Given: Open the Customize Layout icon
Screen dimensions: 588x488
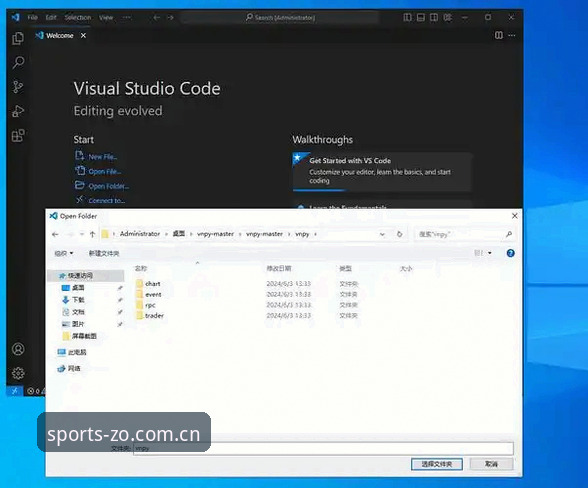Looking at the screenshot, I should pyautogui.click(x=448, y=17).
